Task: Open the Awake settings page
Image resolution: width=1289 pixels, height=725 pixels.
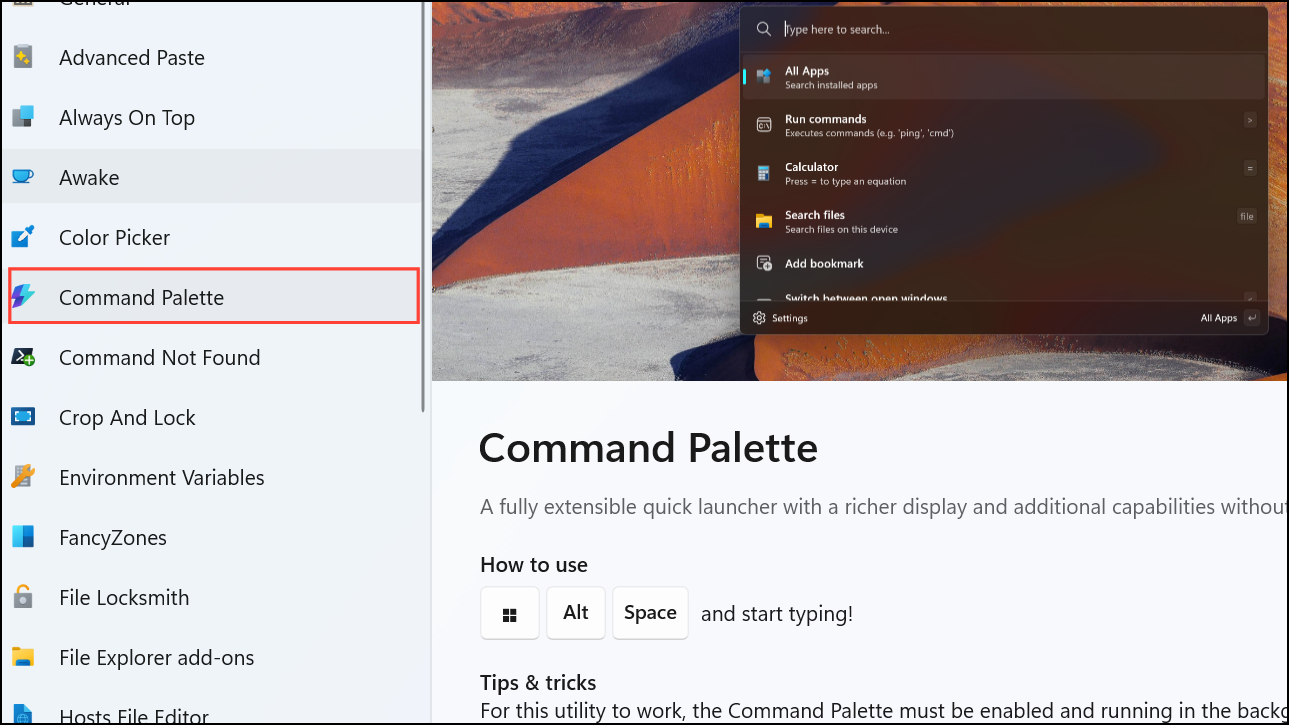Action: (x=90, y=177)
